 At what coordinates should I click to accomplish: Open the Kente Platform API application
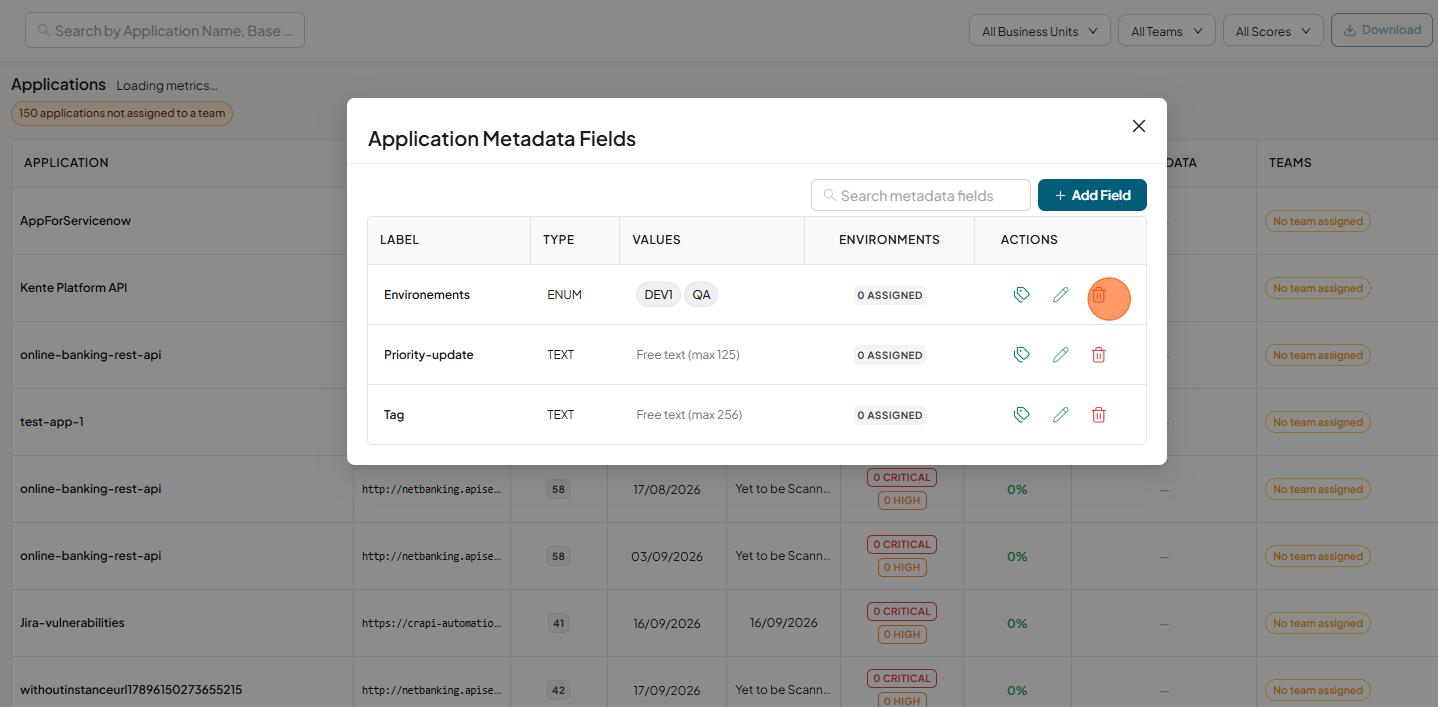[73, 288]
